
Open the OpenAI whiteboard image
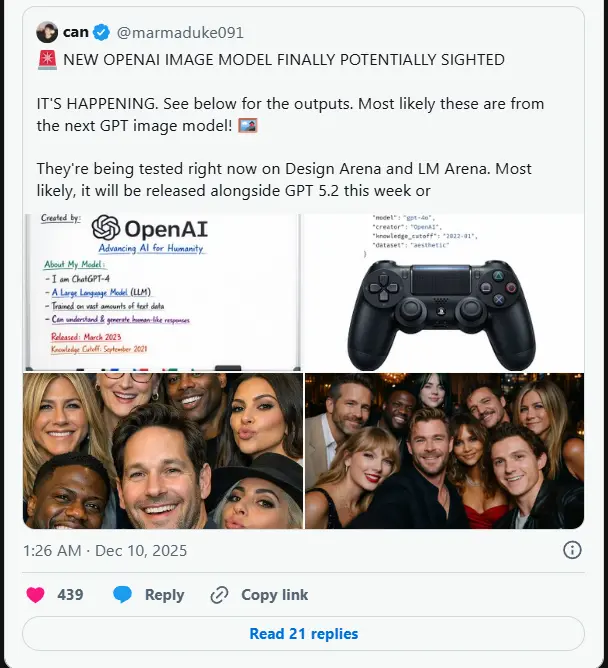tap(162, 292)
